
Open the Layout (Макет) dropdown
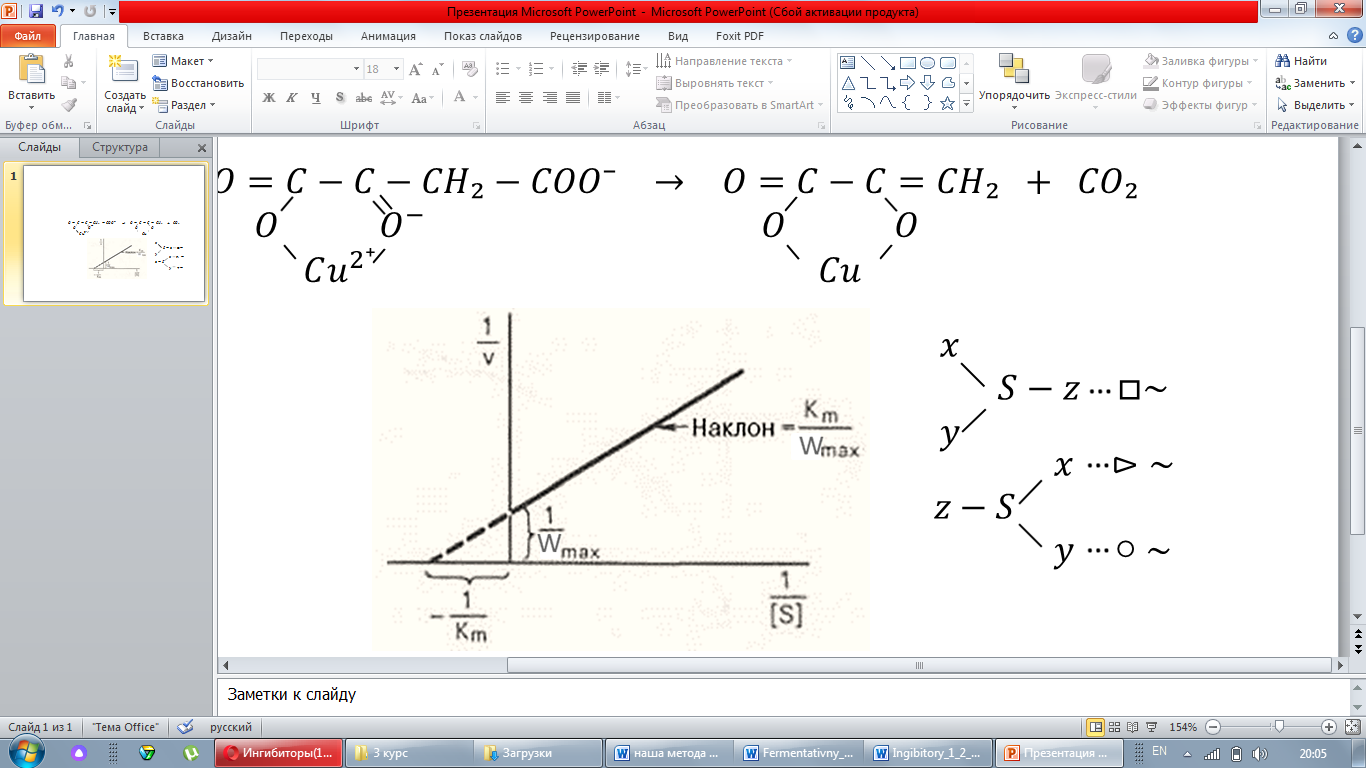(185, 62)
